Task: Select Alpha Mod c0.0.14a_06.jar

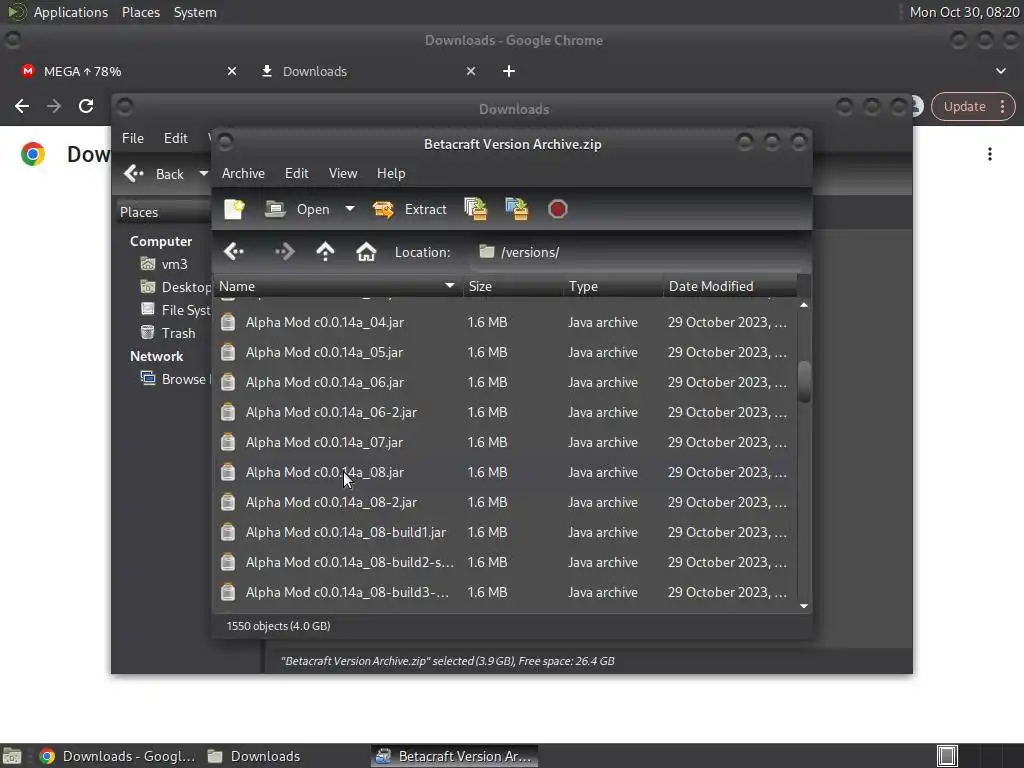Action: click(x=505, y=382)
